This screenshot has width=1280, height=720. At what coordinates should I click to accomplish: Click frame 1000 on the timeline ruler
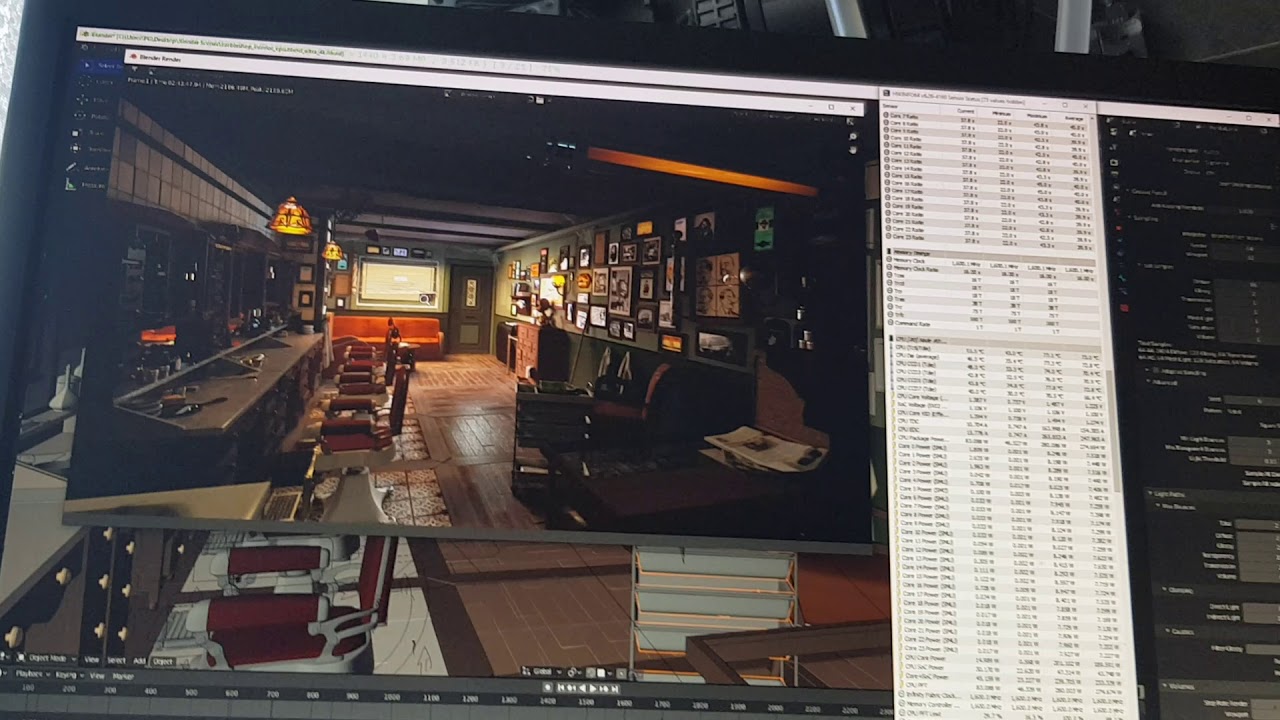392,697
